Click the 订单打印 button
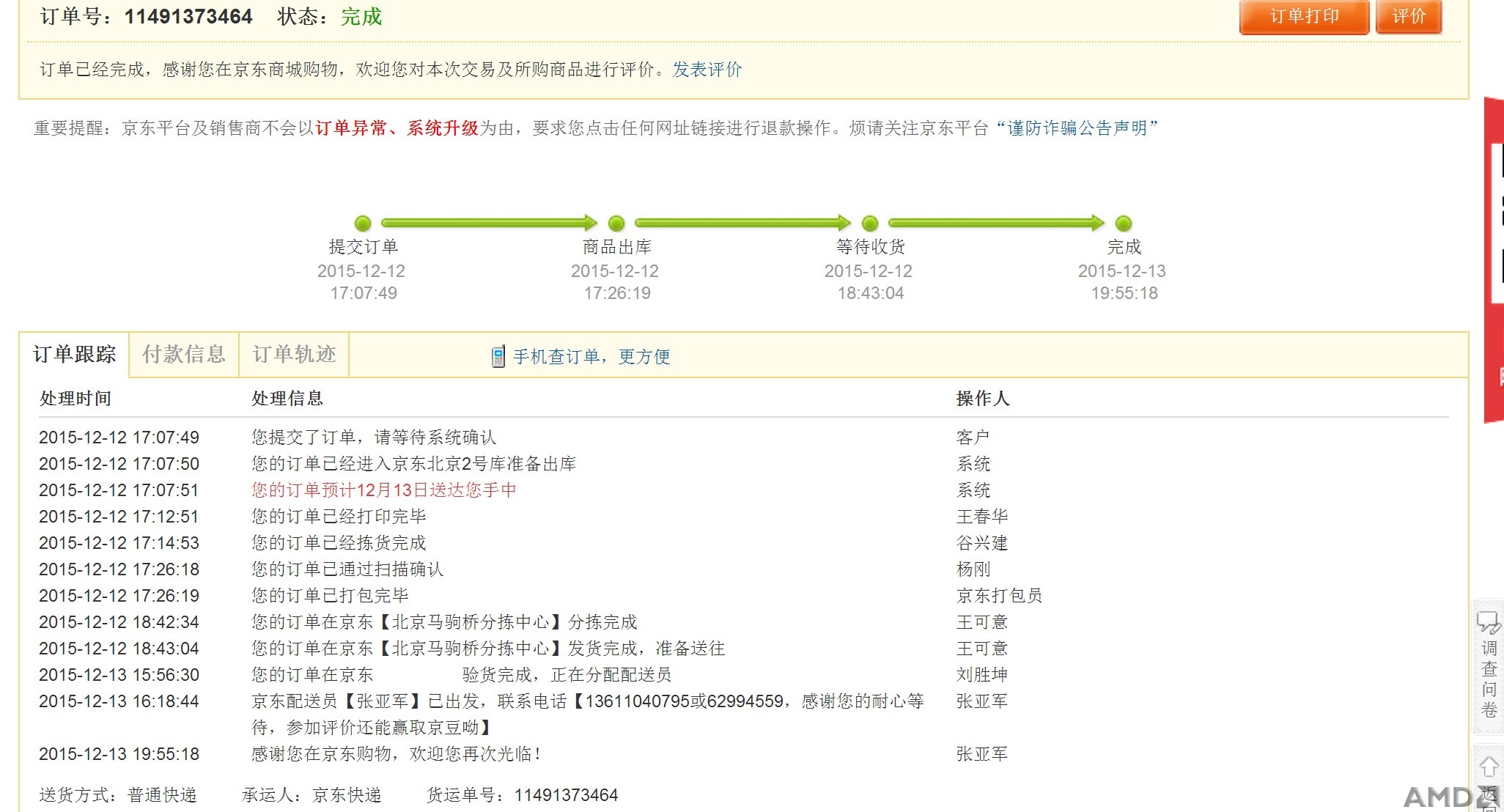Viewport: 1504px width, 812px height. [1304, 16]
